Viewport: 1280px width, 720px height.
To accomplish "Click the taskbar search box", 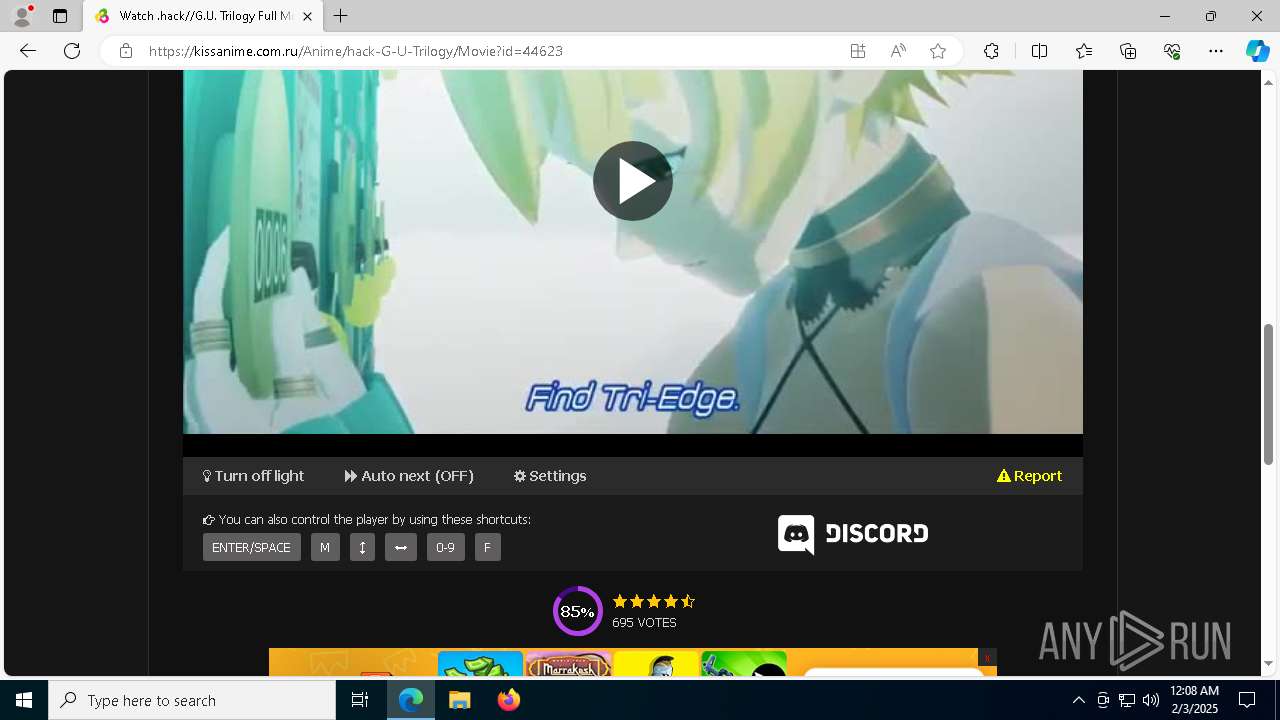I will pyautogui.click(x=192, y=700).
